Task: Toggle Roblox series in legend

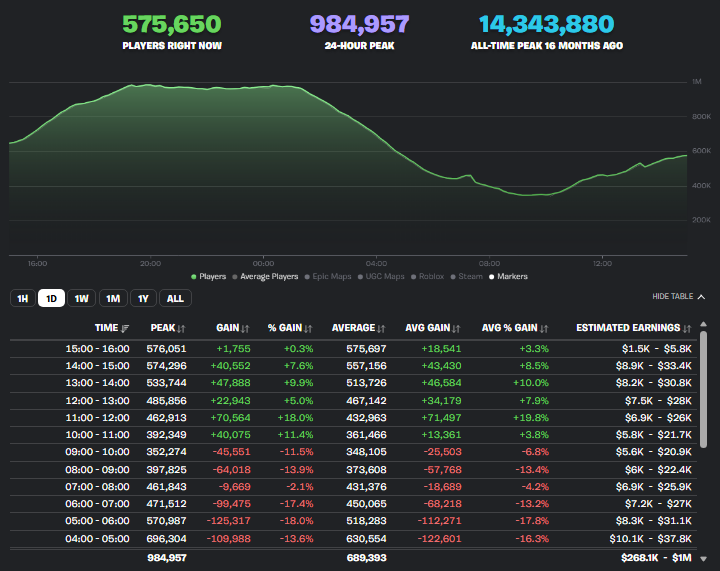Action: tap(428, 276)
